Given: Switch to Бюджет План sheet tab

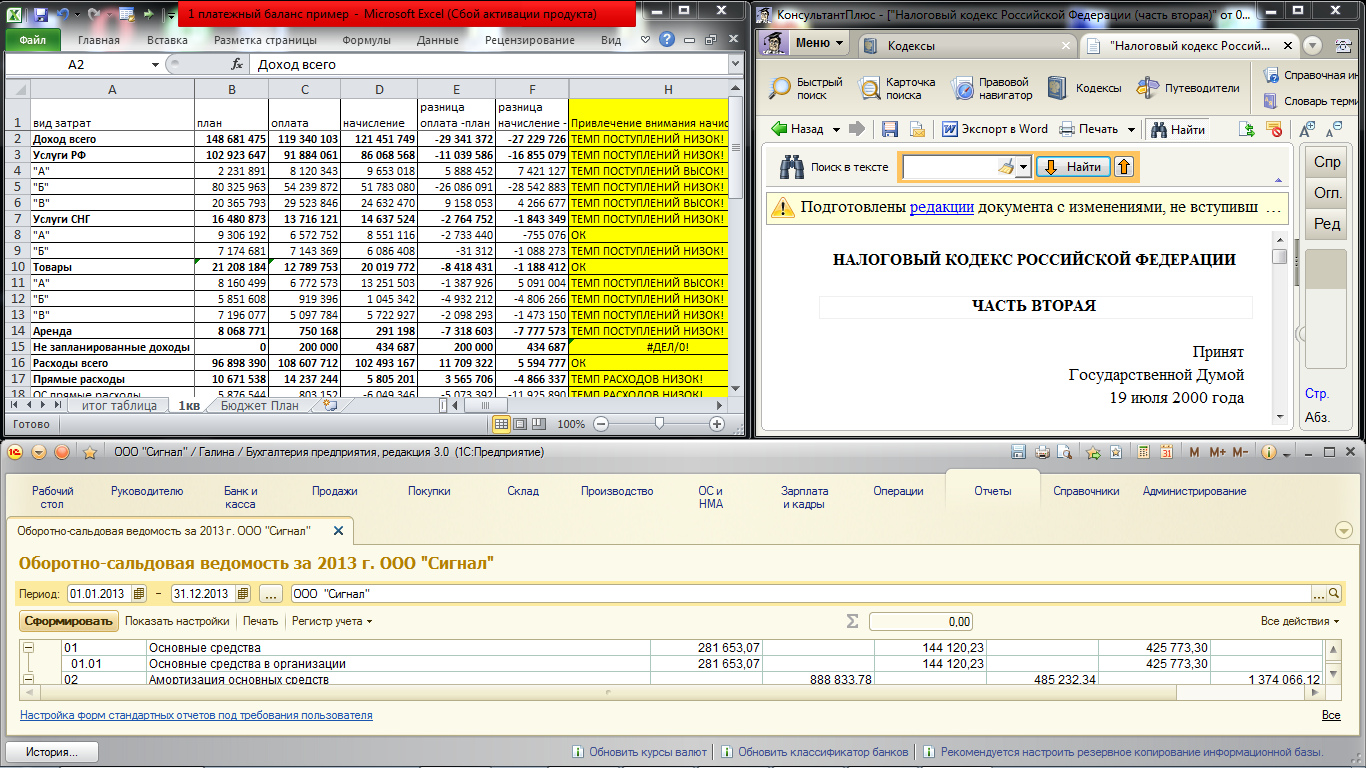Looking at the screenshot, I should tap(259, 406).
